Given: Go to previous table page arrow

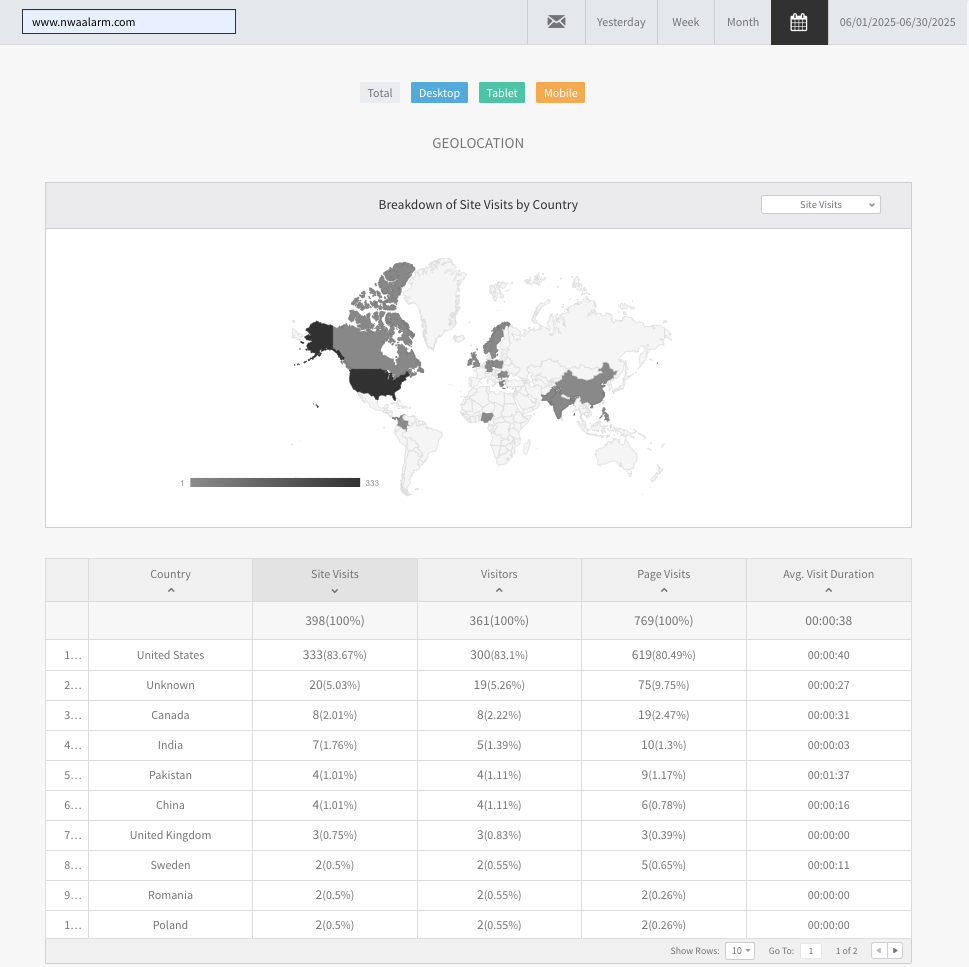Looking at the screenshot, I should click(x=878, y=950).
